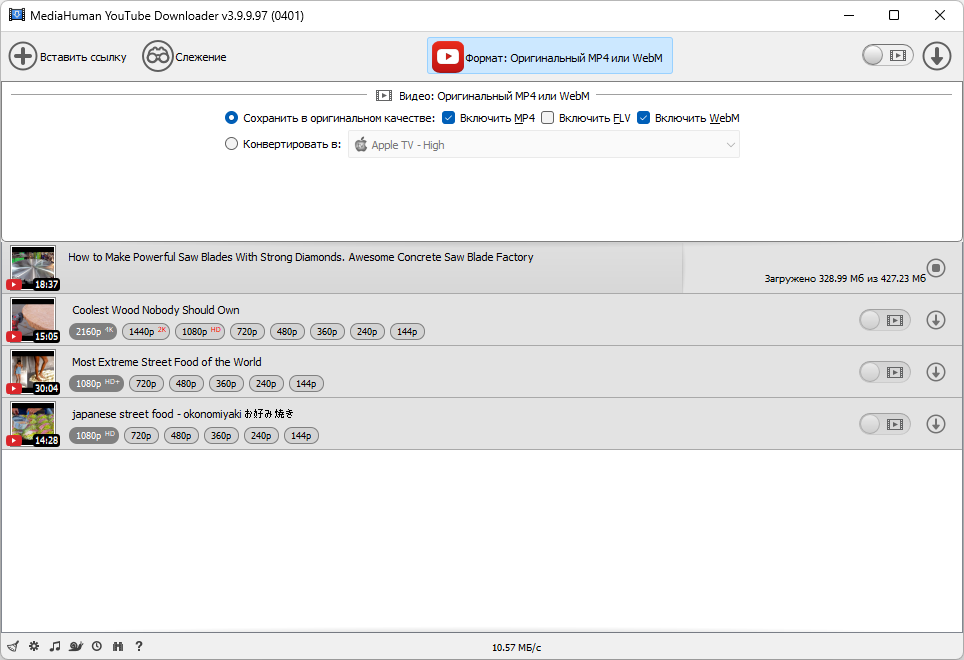Click the download-all arrow in top toolbar
Screen dimensions: 964x660
(936, 56)
